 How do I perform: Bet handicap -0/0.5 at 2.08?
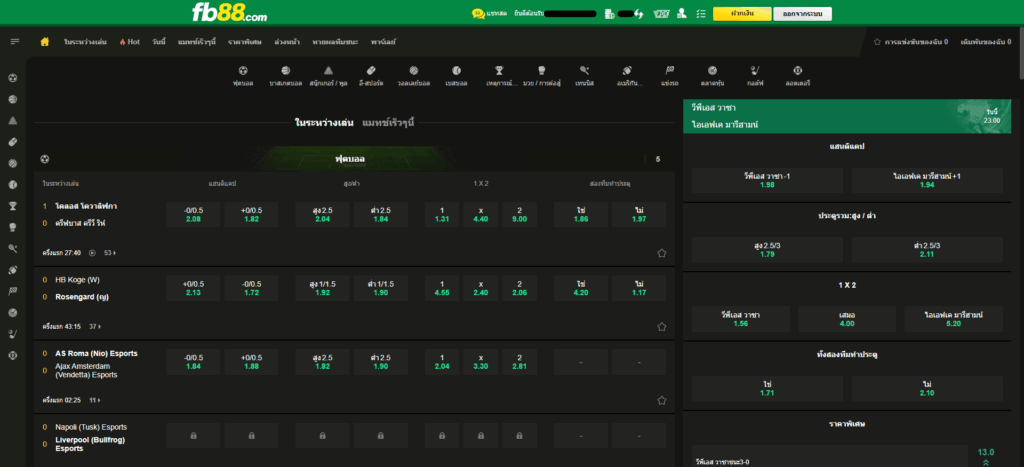click(193, 214)
